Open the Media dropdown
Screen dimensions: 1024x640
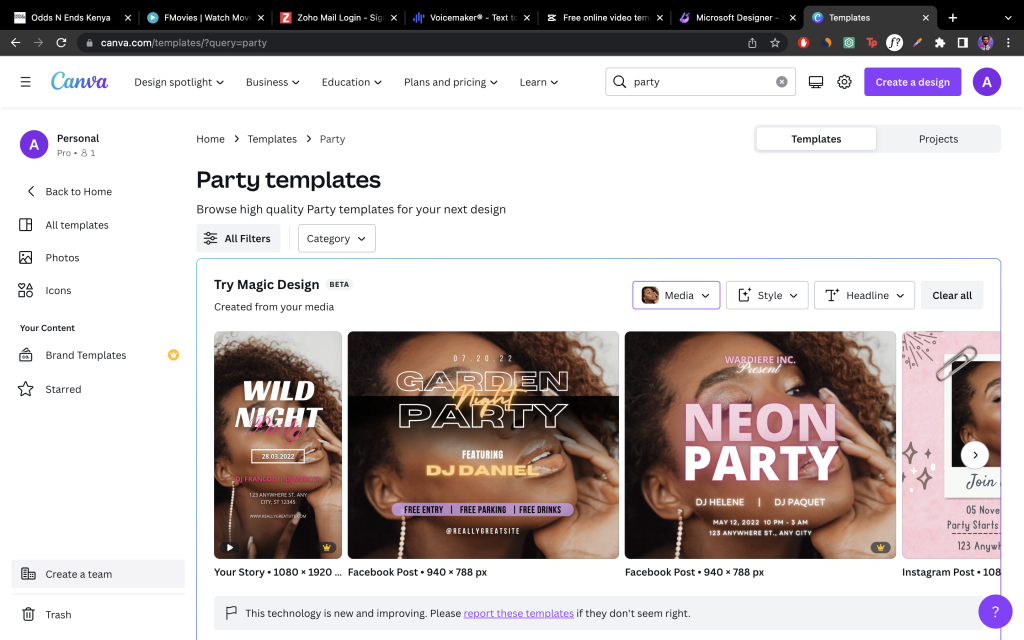pos(676,295)
